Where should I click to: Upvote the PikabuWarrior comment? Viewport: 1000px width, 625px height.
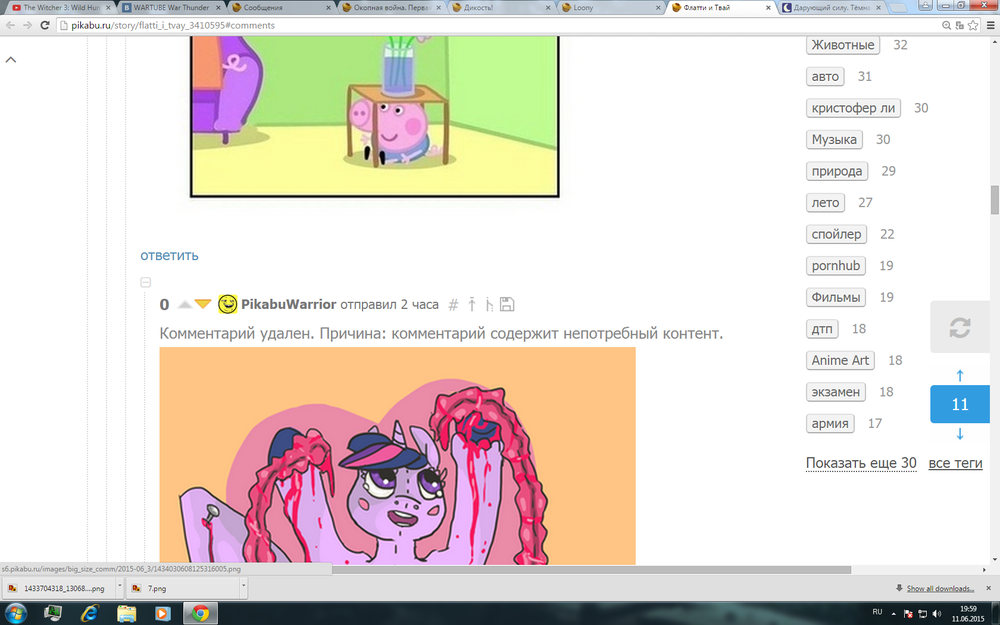click(184, 304)
